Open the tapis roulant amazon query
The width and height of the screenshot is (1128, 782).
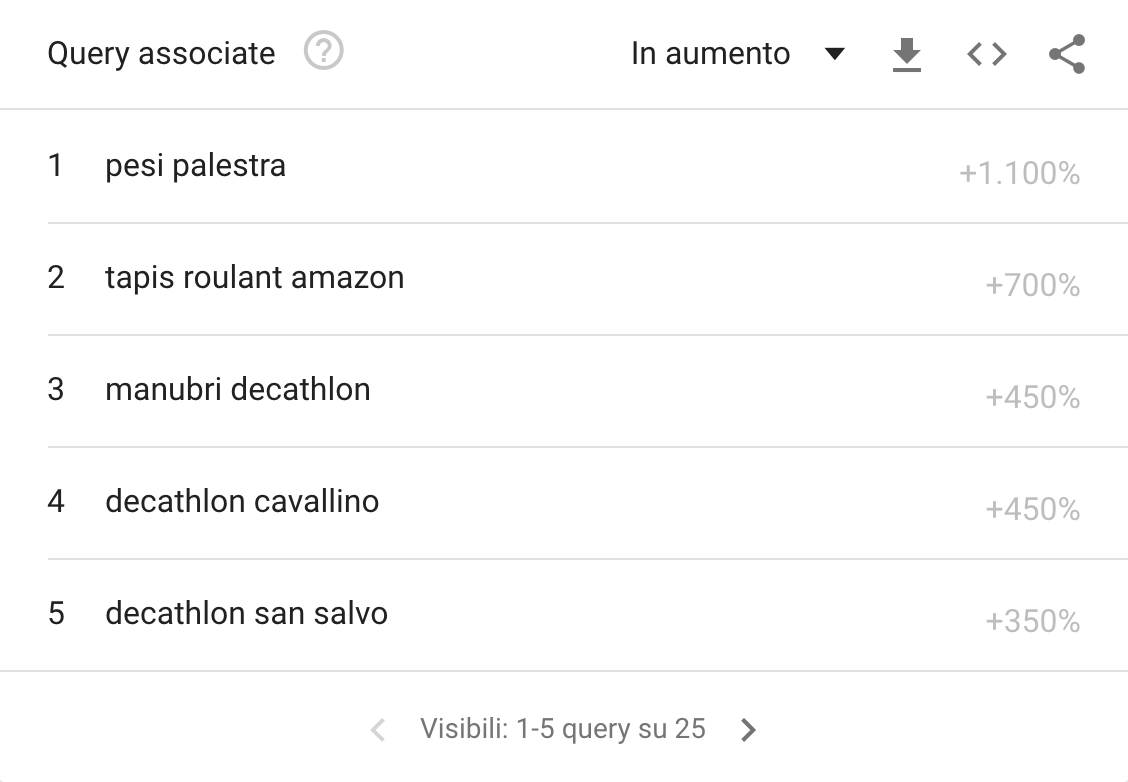[253, 277]
